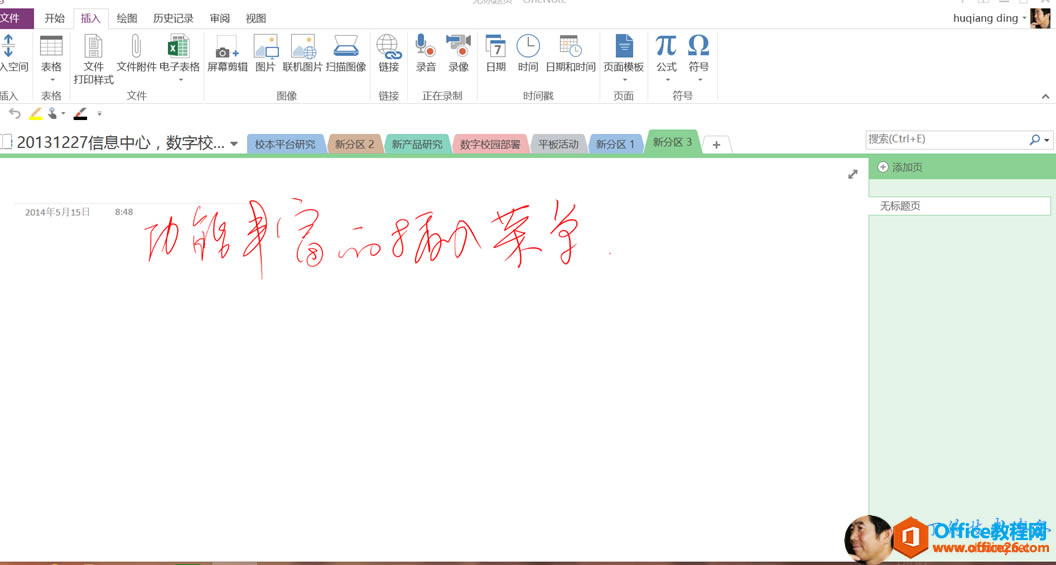Screen dimensions: 1056x565
Task: Click the page date 2014年5月15日
Action: coord(57,212)
